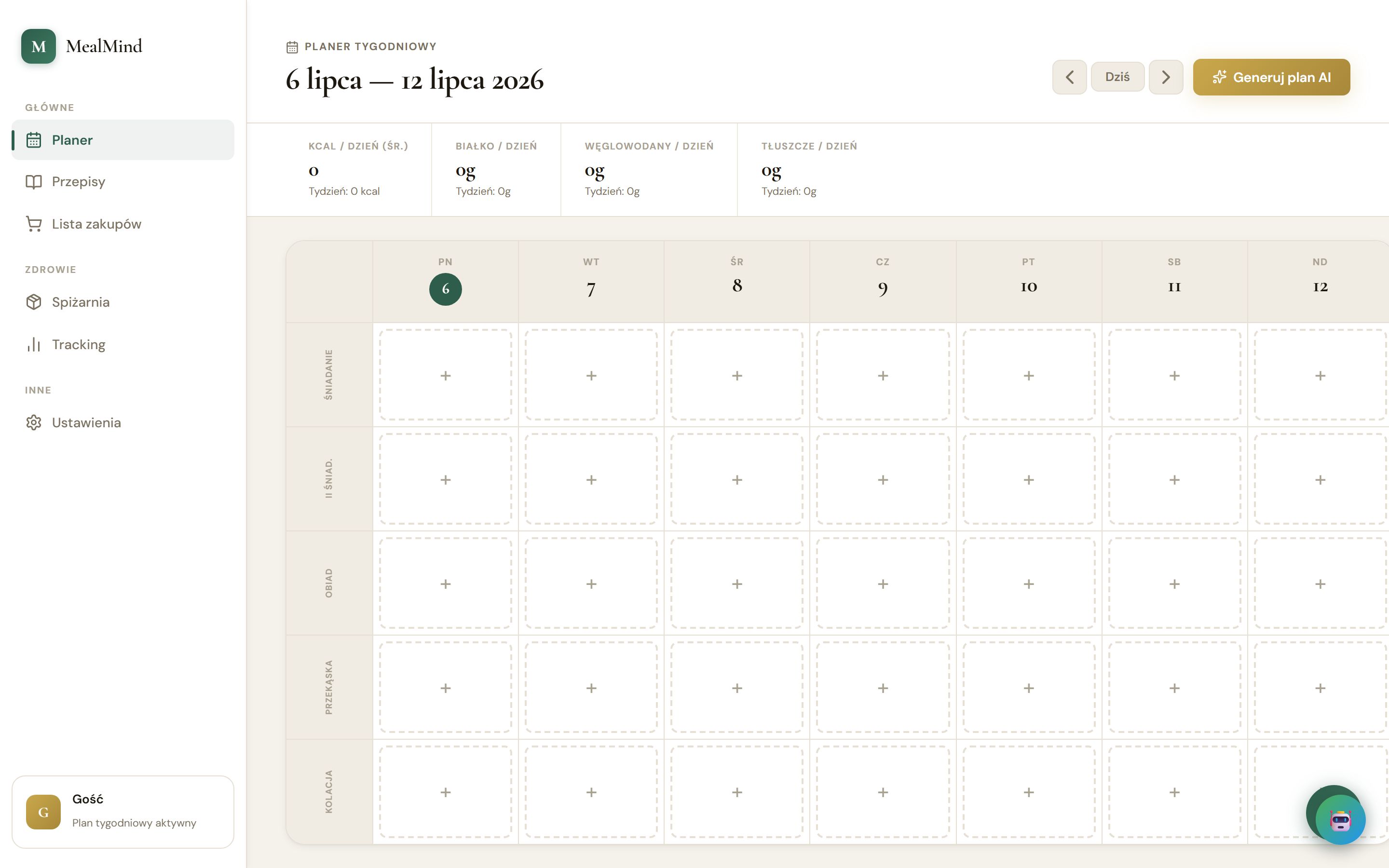Click the bar chart icon for Tracking

coord(34,344)
